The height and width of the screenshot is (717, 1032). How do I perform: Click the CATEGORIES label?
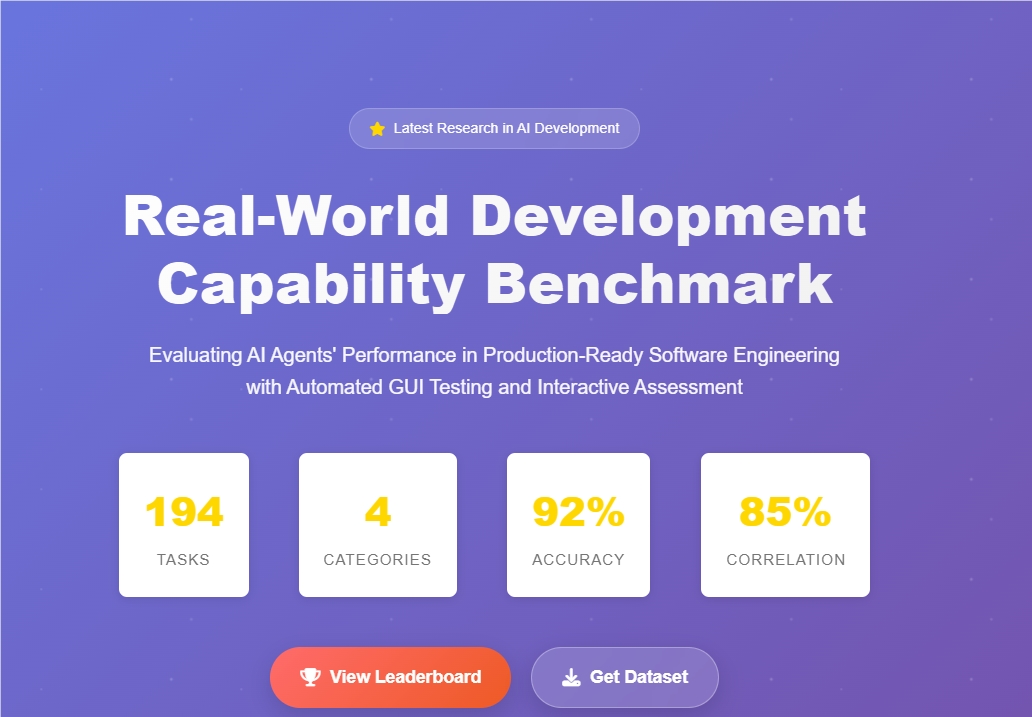tap(377, 560)
